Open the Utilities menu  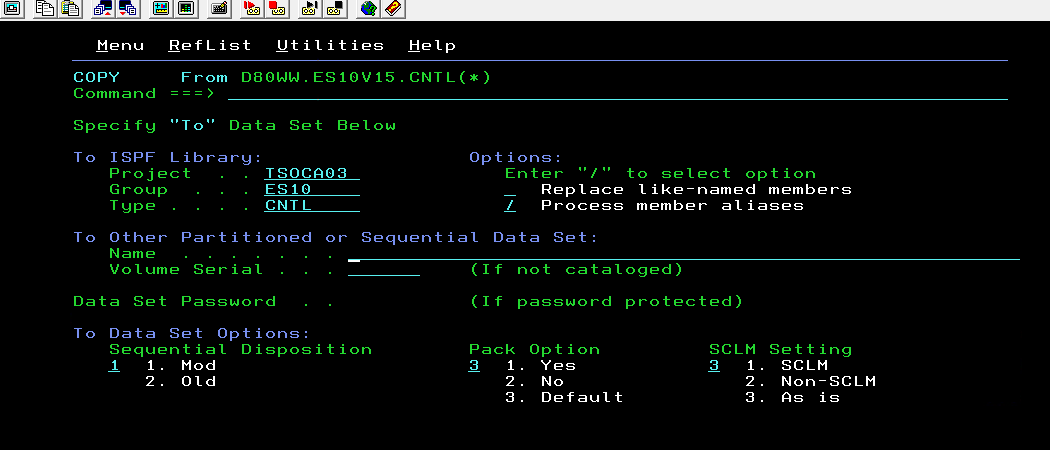tap(330, 46)
